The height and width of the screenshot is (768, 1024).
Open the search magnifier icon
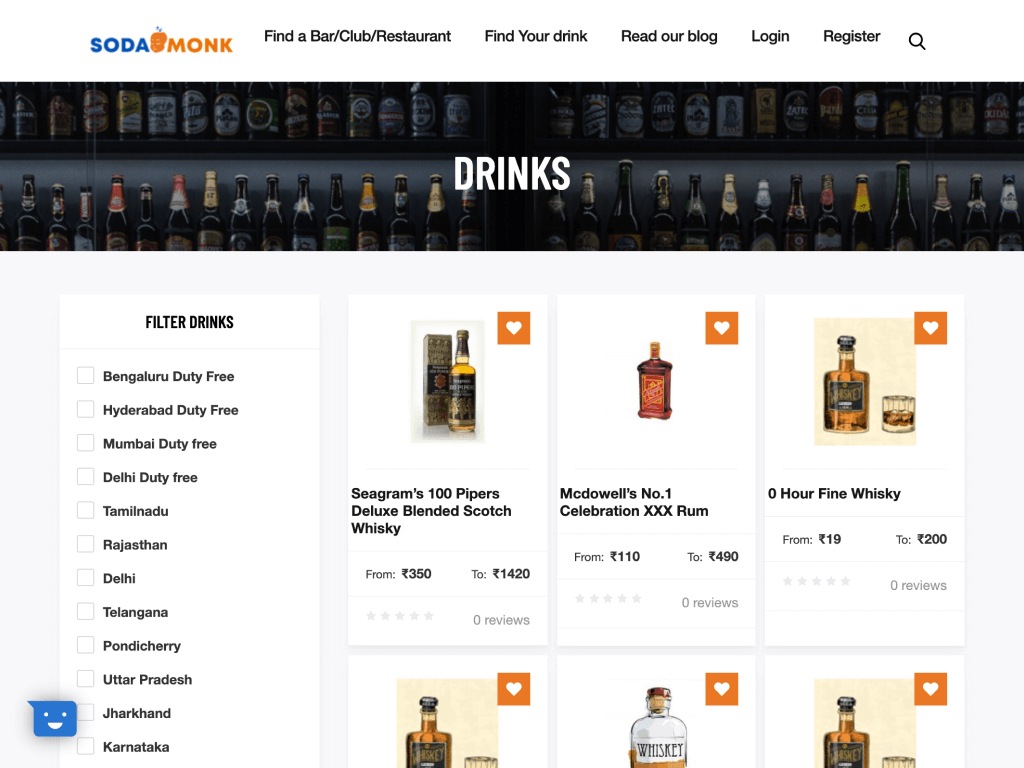[917, 41]
